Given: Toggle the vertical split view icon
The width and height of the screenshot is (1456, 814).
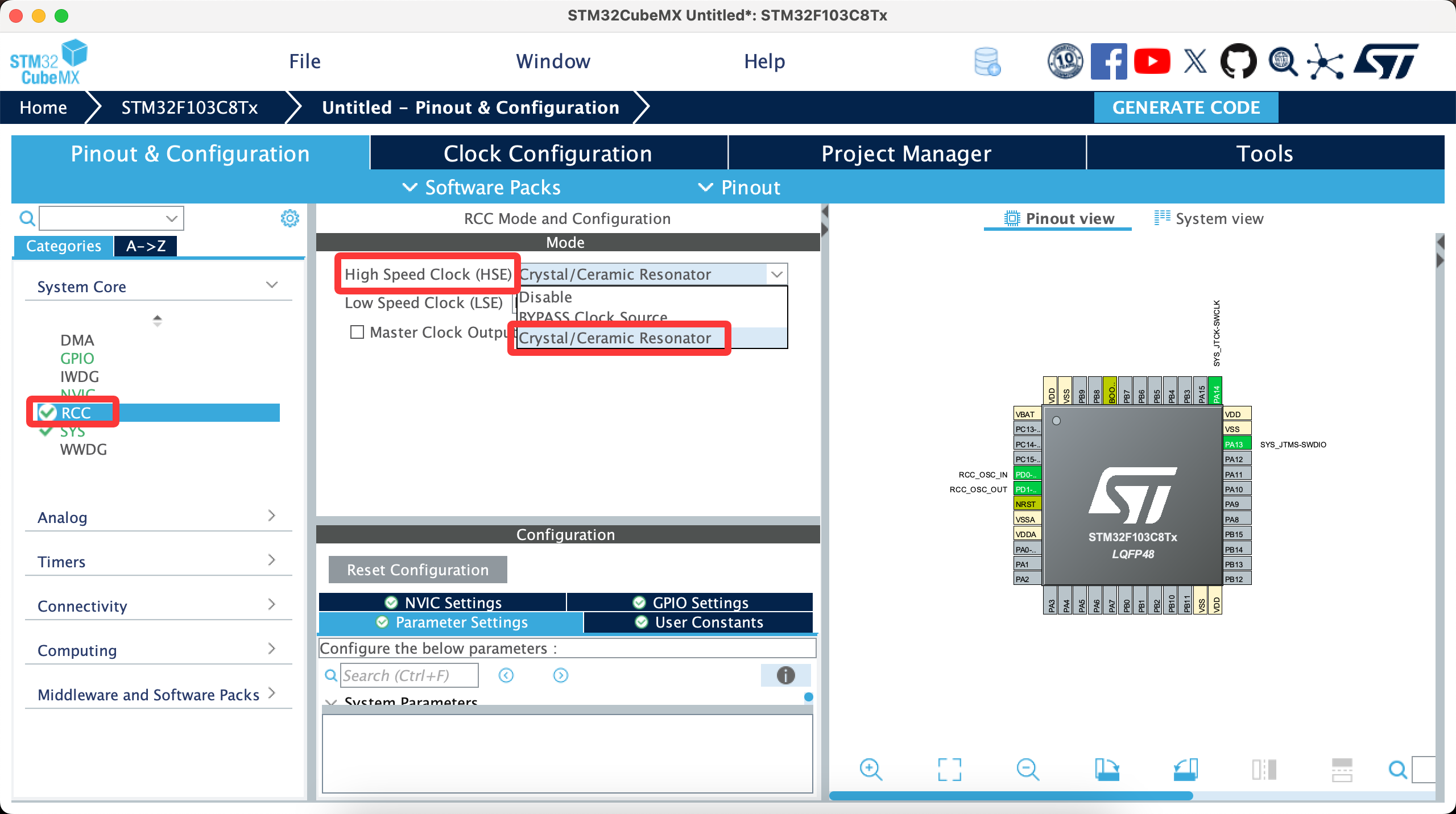Looking at the screenshot, I should pyautogui.click(x=1264, y=770).
